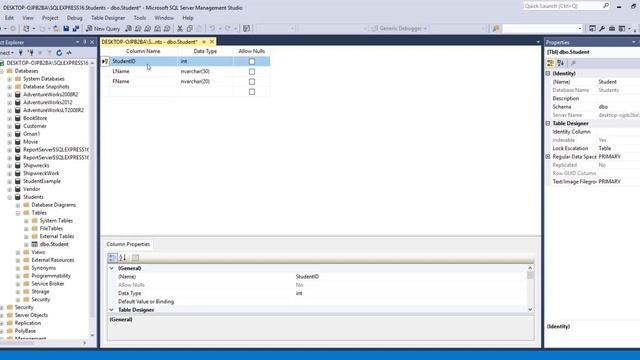
Task: Select the BookStore database
Action: coord(35,118)
